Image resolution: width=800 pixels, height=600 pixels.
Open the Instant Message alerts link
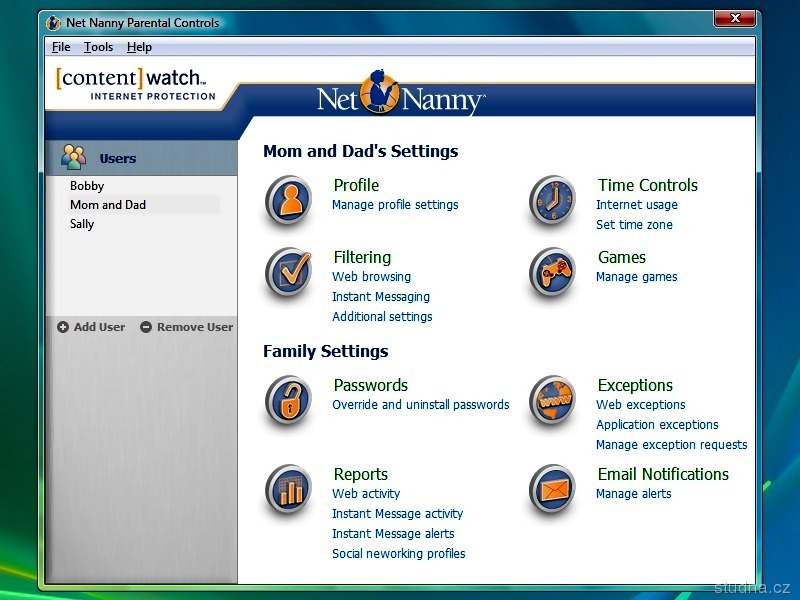(x=393, y=533)
